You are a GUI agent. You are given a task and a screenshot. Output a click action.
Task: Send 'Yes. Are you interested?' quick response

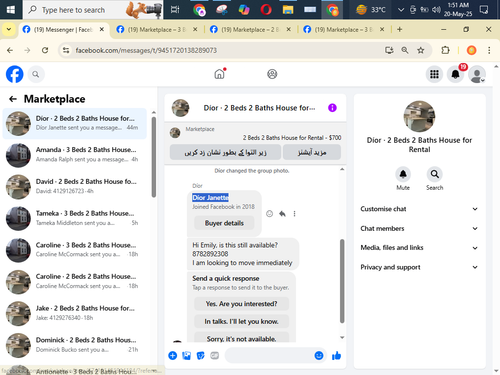[x=241, y=304]
